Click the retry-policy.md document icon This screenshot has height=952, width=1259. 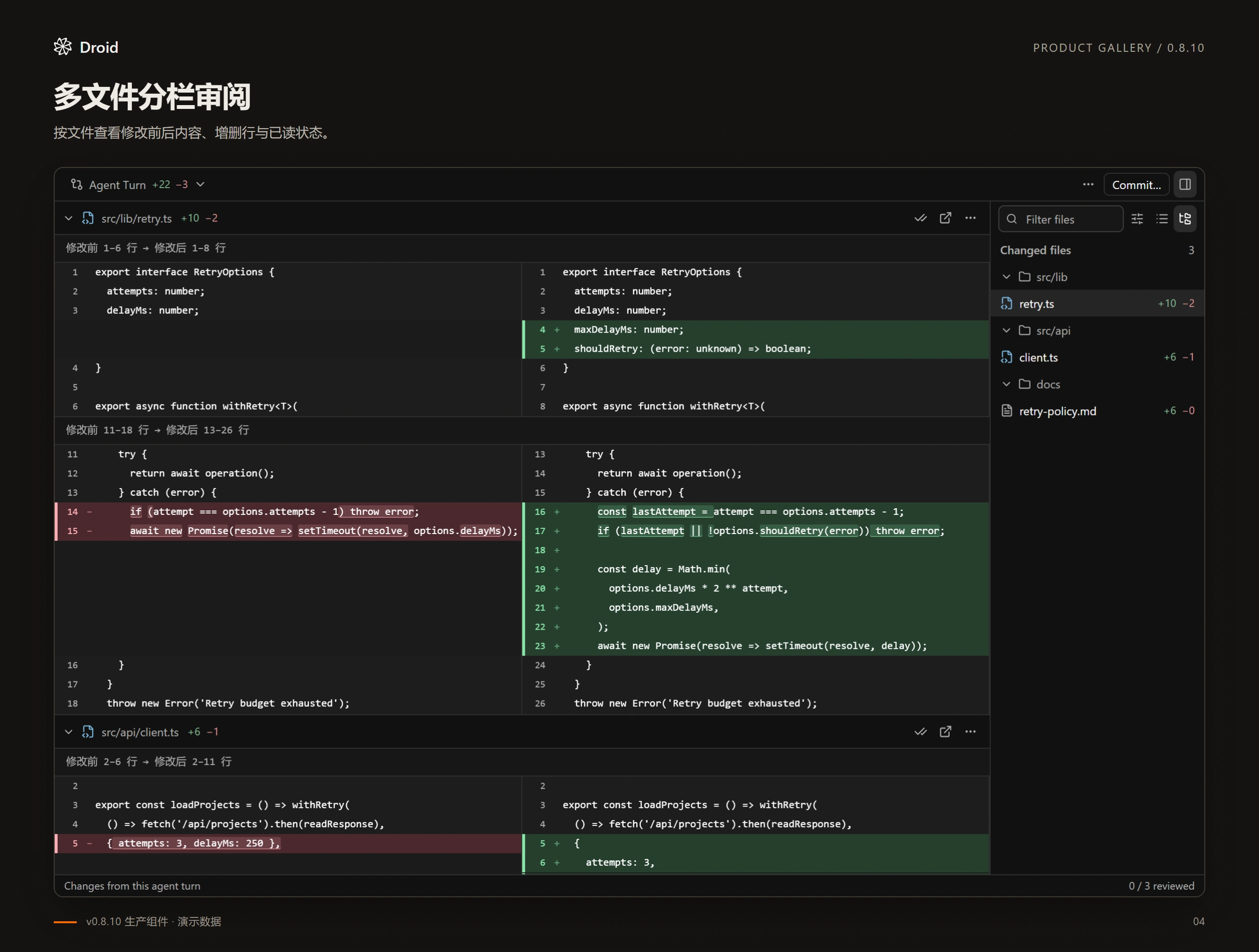1007,411
